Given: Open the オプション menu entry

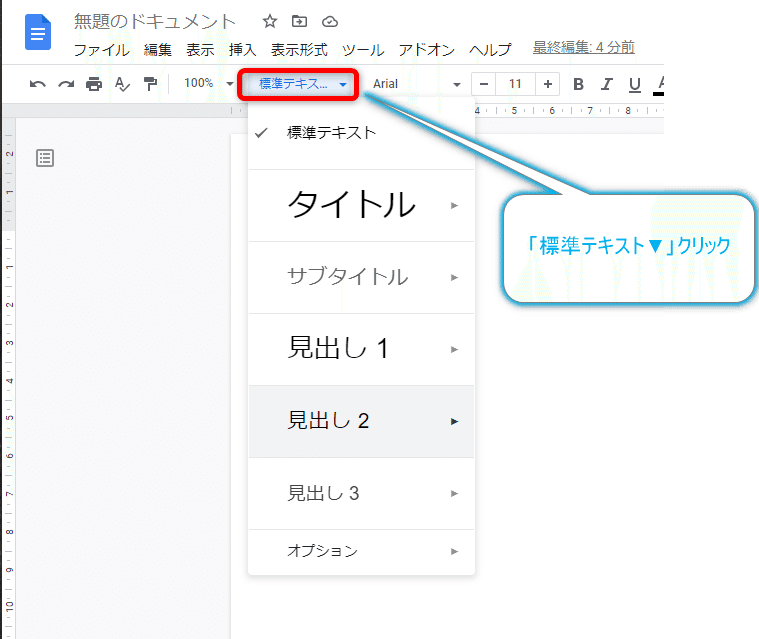Looking at the screenshot, I should [361, 551].
